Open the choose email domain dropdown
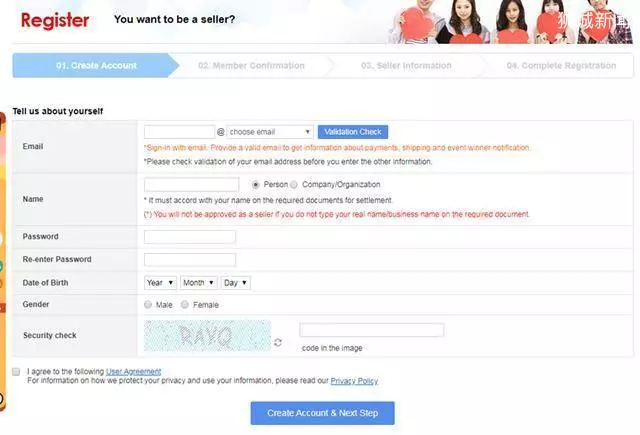This screenshot has width=640, height=435. tap(270, 132)
